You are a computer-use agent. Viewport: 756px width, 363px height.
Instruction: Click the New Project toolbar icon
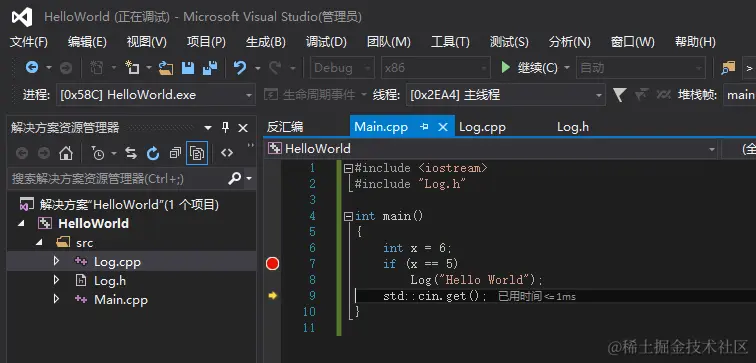point(132,67)
